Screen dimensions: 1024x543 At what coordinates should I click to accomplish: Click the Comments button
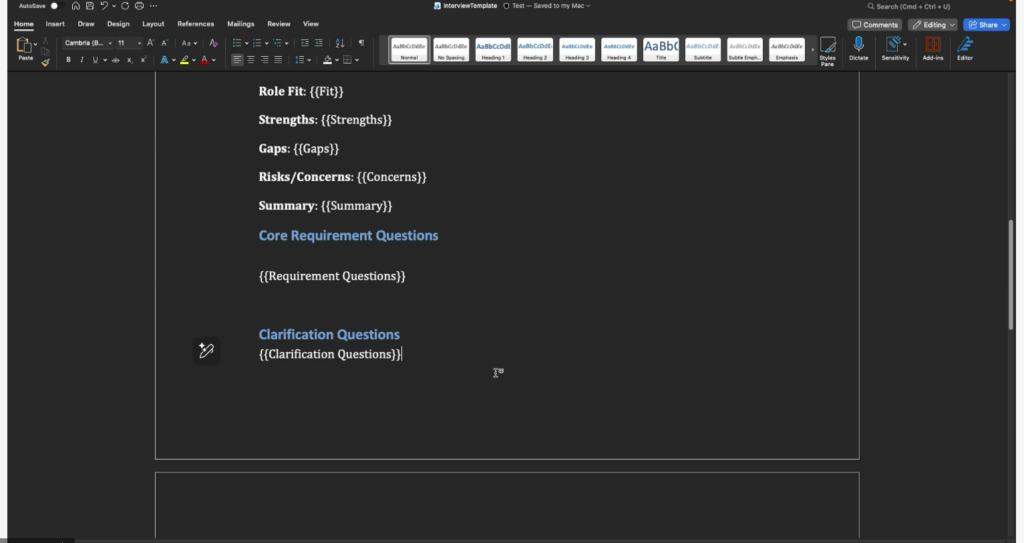coord(874,24)
